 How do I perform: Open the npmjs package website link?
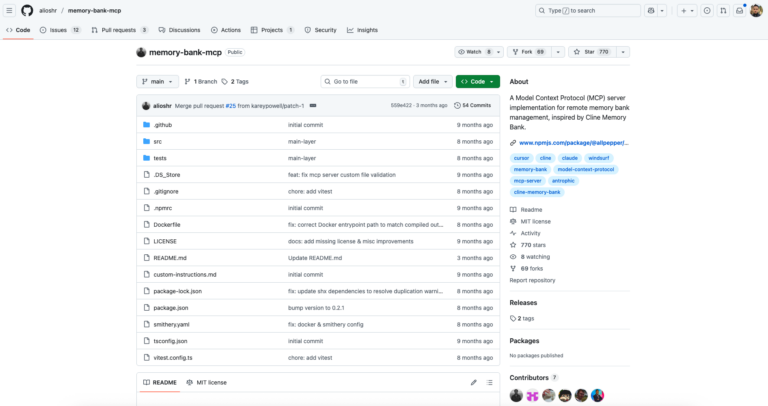(574, 143)
